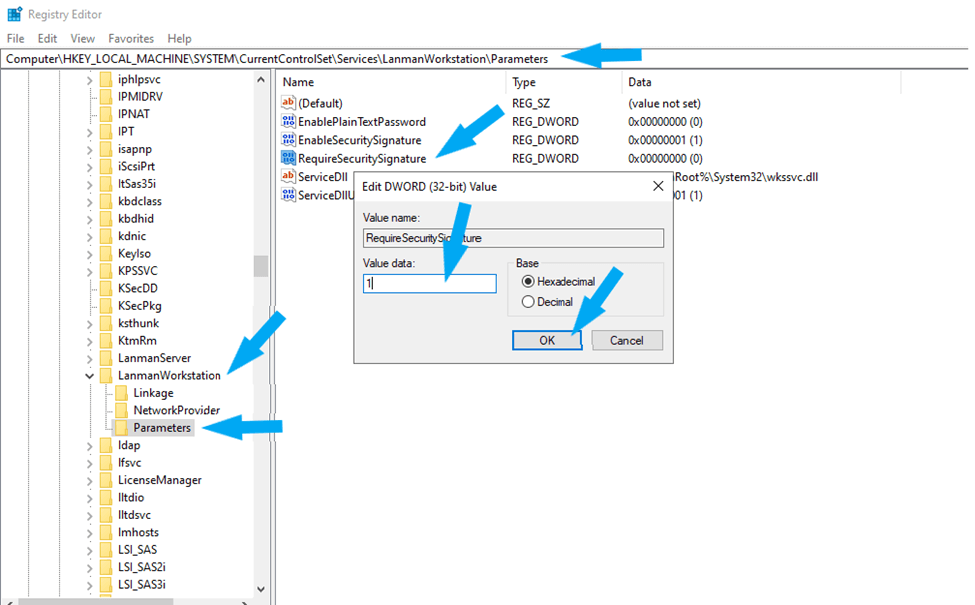Click the Registry Editor app icon in title bar
The height and width of the screenshot is (605, 975).
14,14
